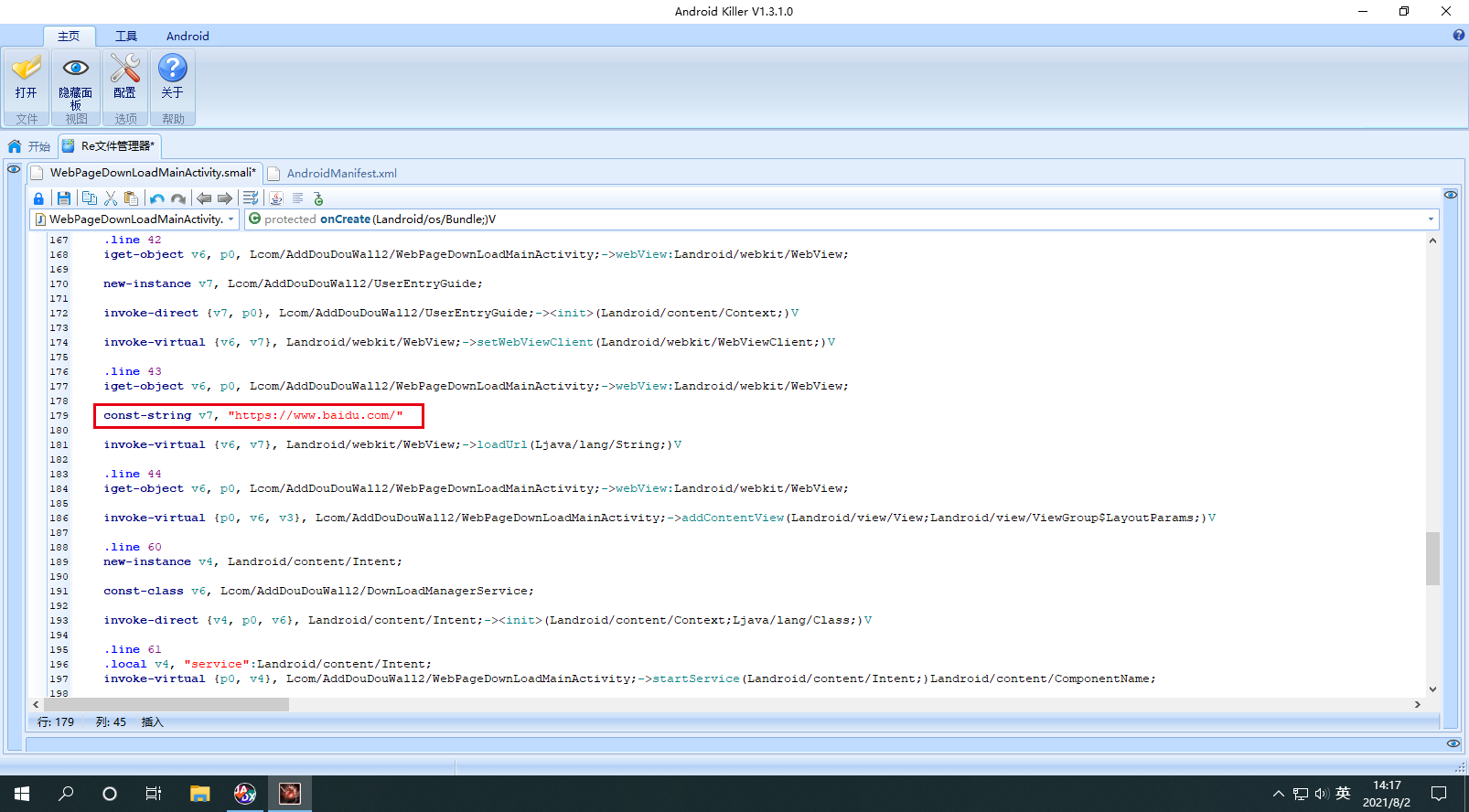Save the smali file with floppy icon

click(63, 198)
